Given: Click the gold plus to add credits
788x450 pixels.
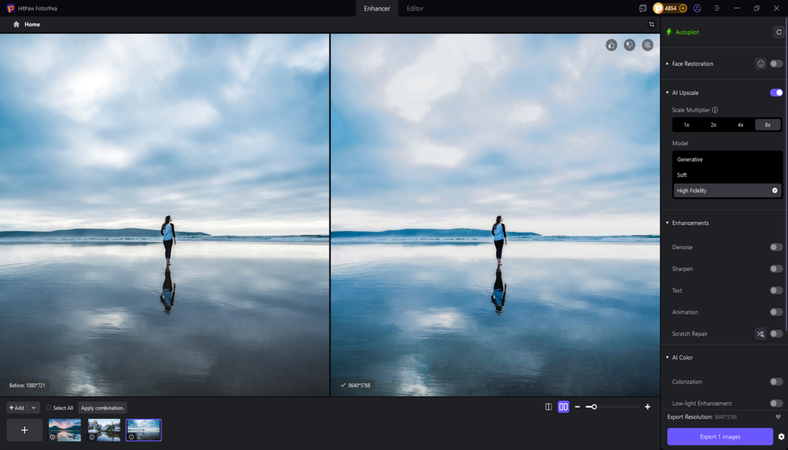Looking at the screenshot, I should (x=682, y=9).
